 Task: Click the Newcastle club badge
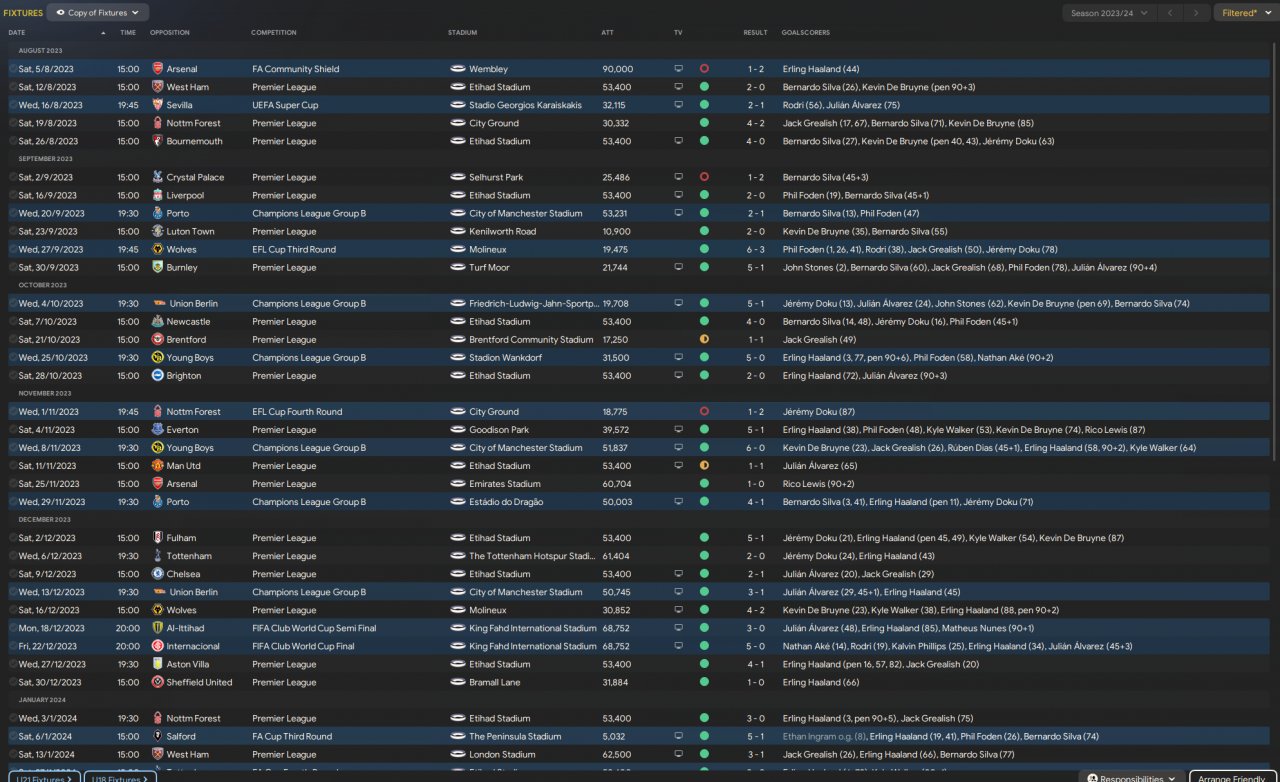(158, 321)
